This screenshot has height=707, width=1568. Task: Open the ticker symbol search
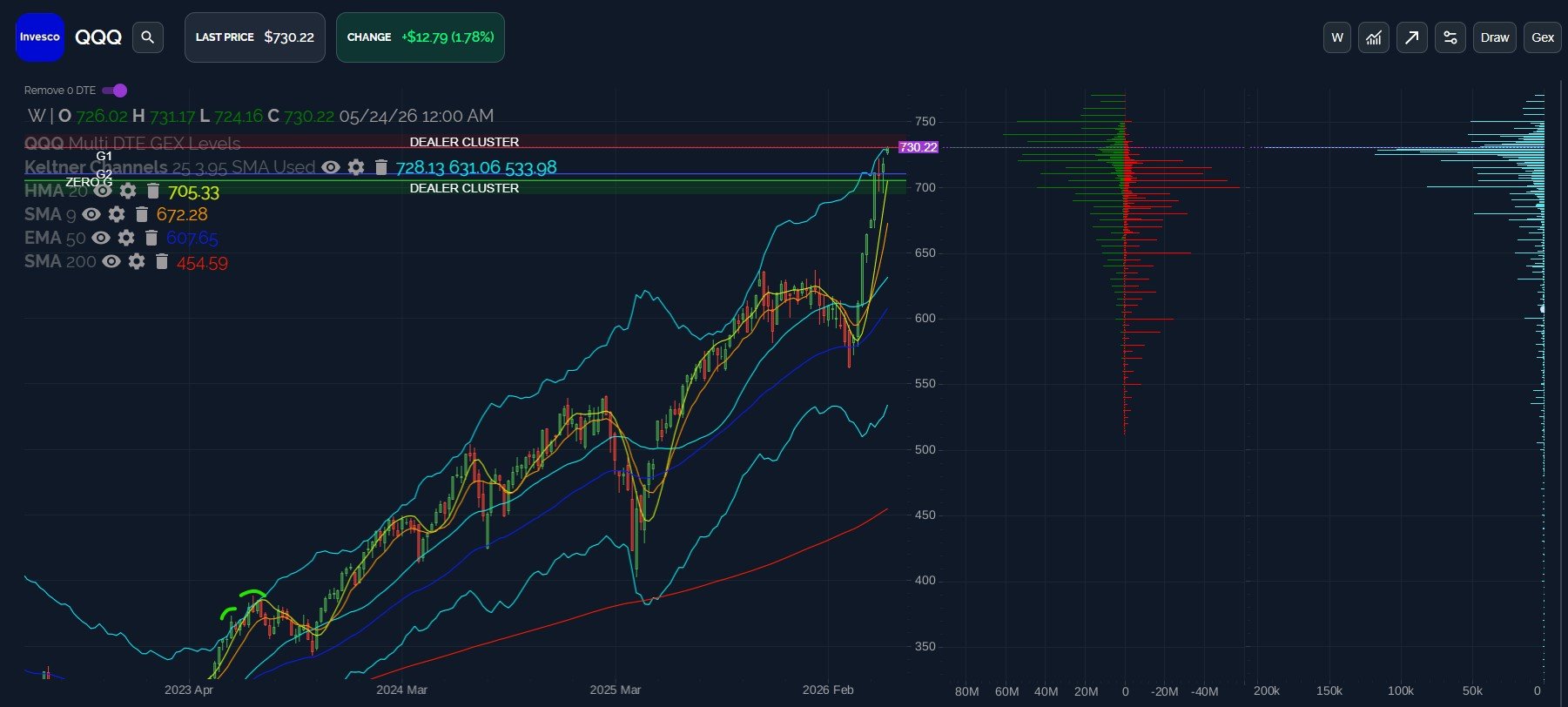(148, 37)
